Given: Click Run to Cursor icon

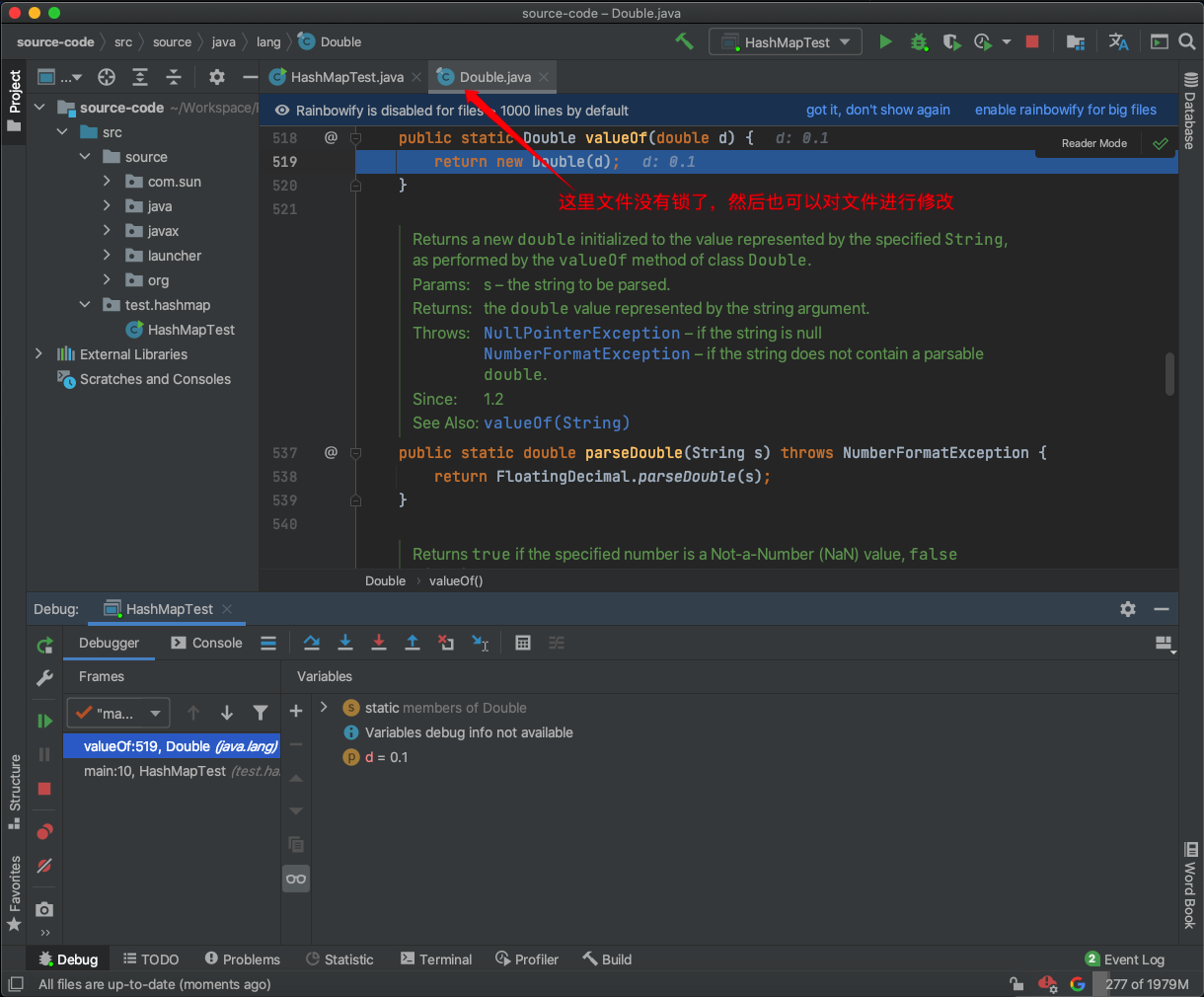Looking at the screenshot, I should pos(481,643).
